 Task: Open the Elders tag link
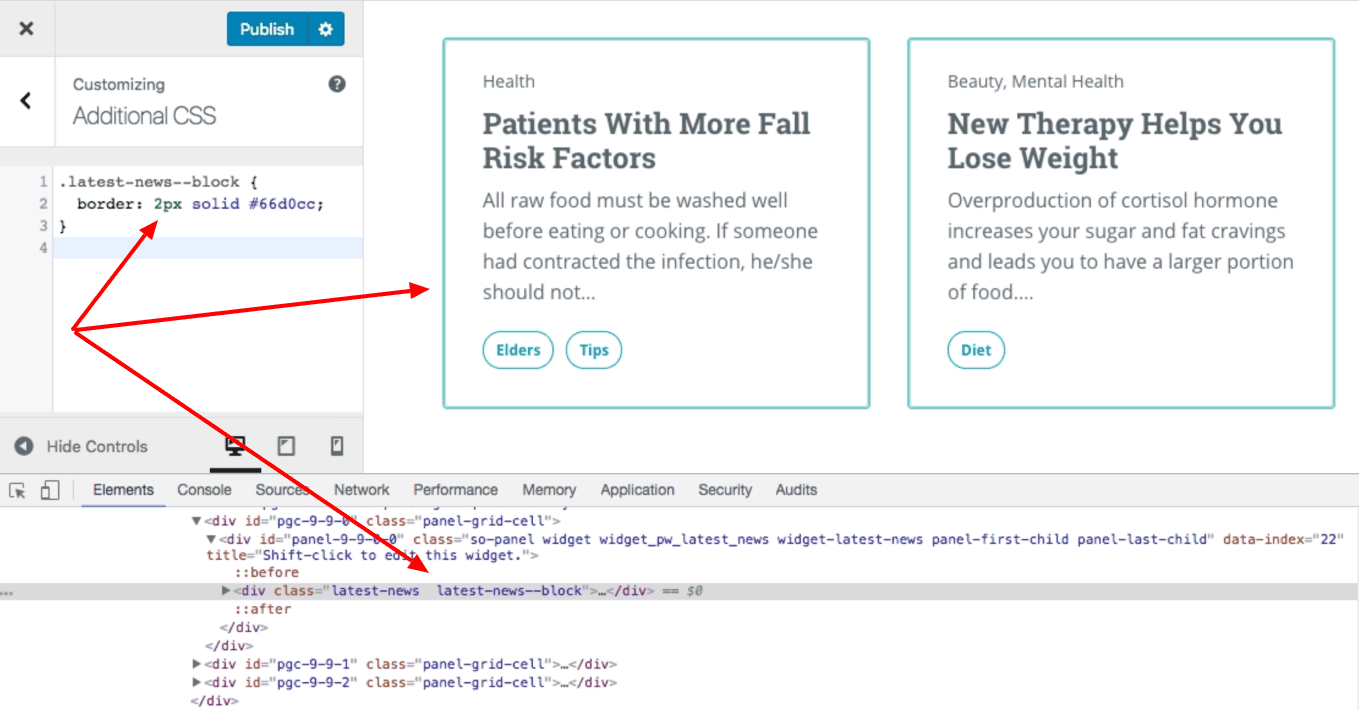point(518,350)
